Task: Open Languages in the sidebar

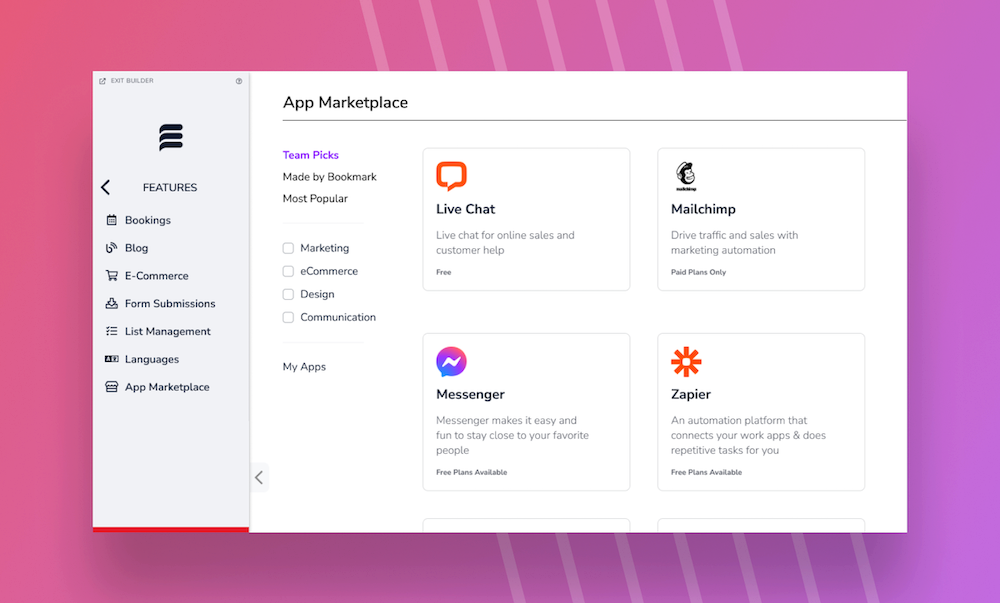Action: [x=152, y=359]
